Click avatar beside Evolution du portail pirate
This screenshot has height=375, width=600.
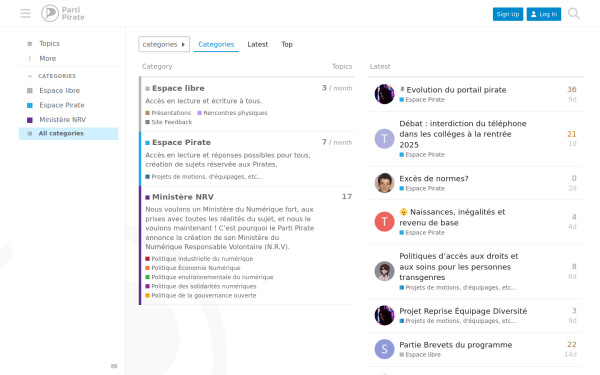384,94
